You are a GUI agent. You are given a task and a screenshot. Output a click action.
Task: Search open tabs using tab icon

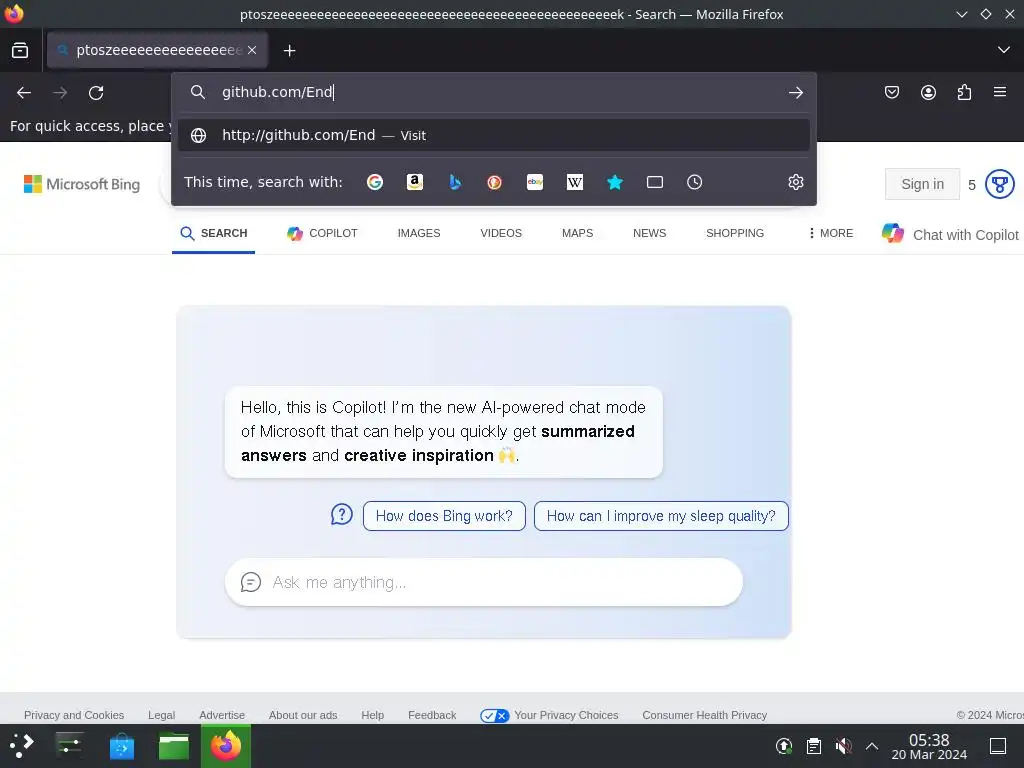pyautogui.click(x=655, y=182)
